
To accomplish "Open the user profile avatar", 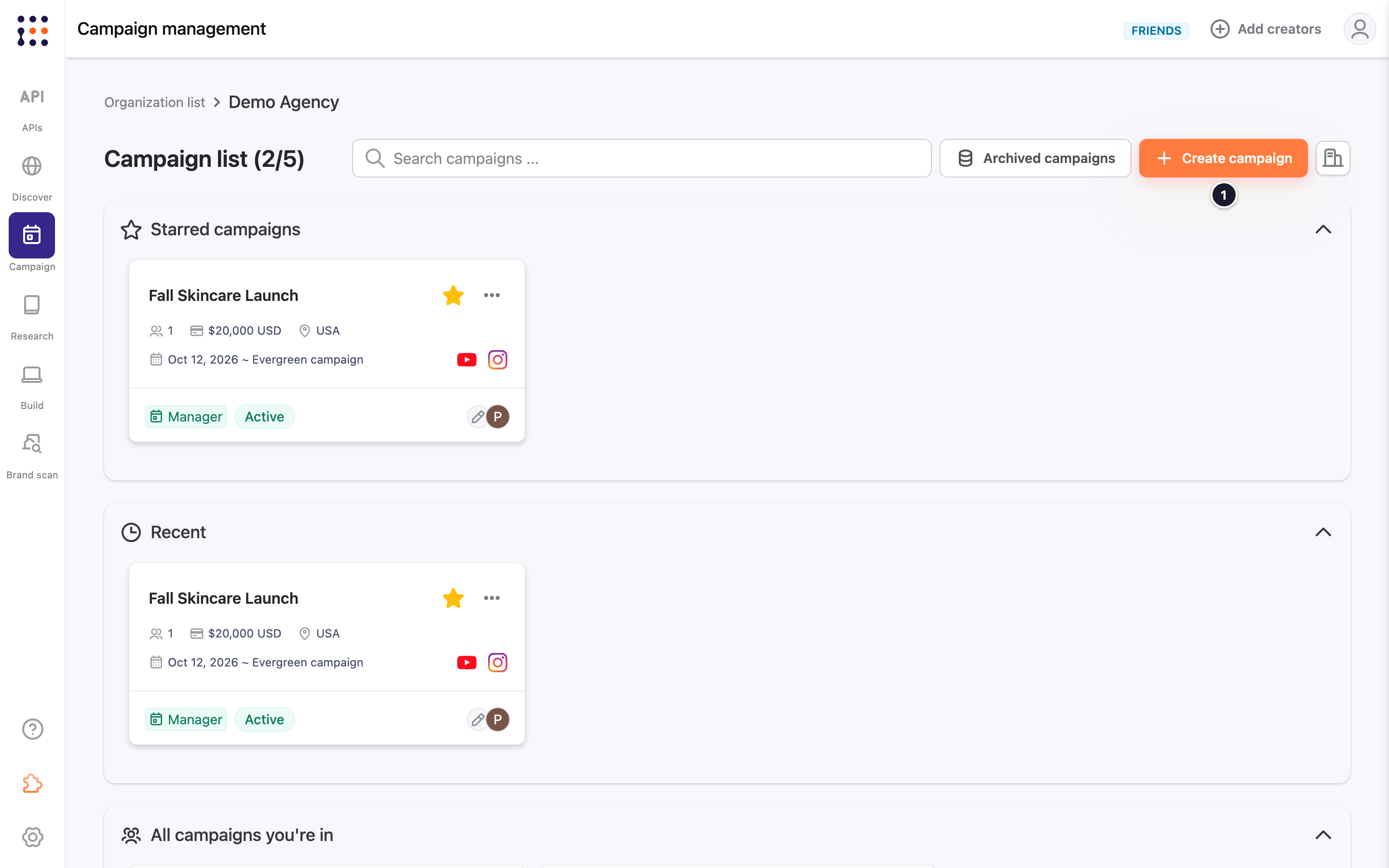I will click(1360, 29).
